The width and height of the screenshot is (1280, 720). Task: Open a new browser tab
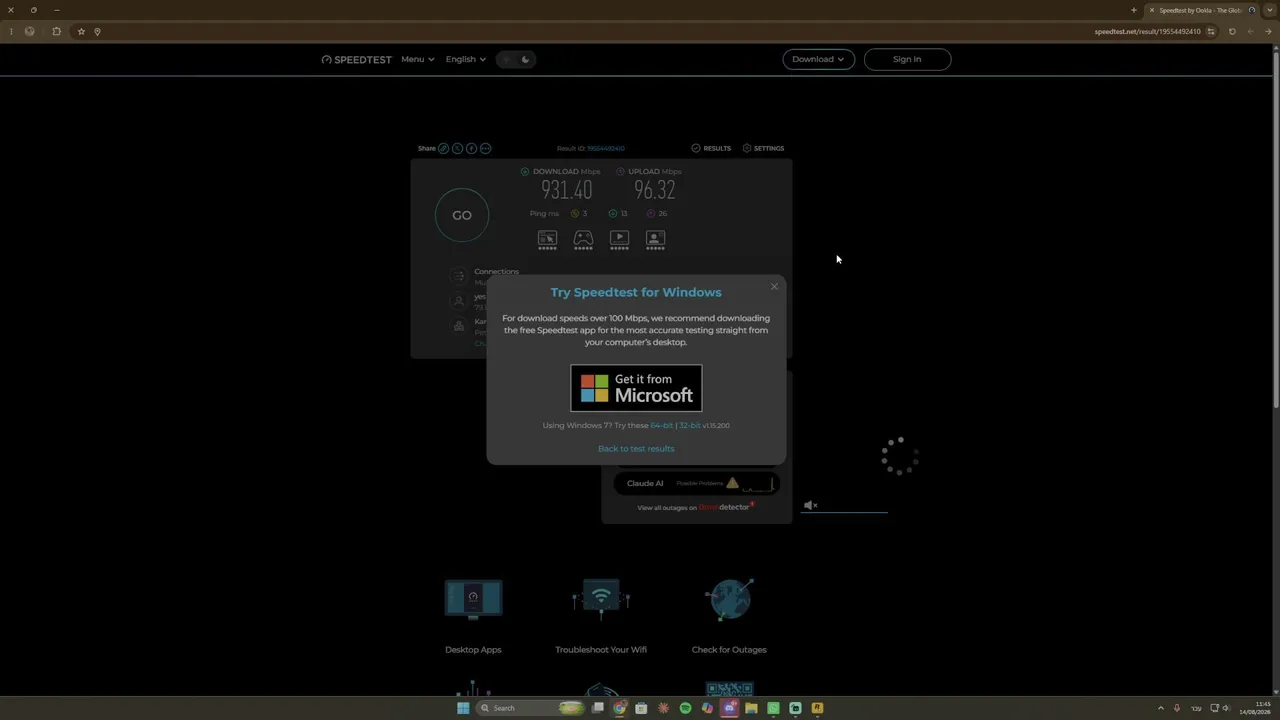pyautogui.click(x=1134, y=10)
